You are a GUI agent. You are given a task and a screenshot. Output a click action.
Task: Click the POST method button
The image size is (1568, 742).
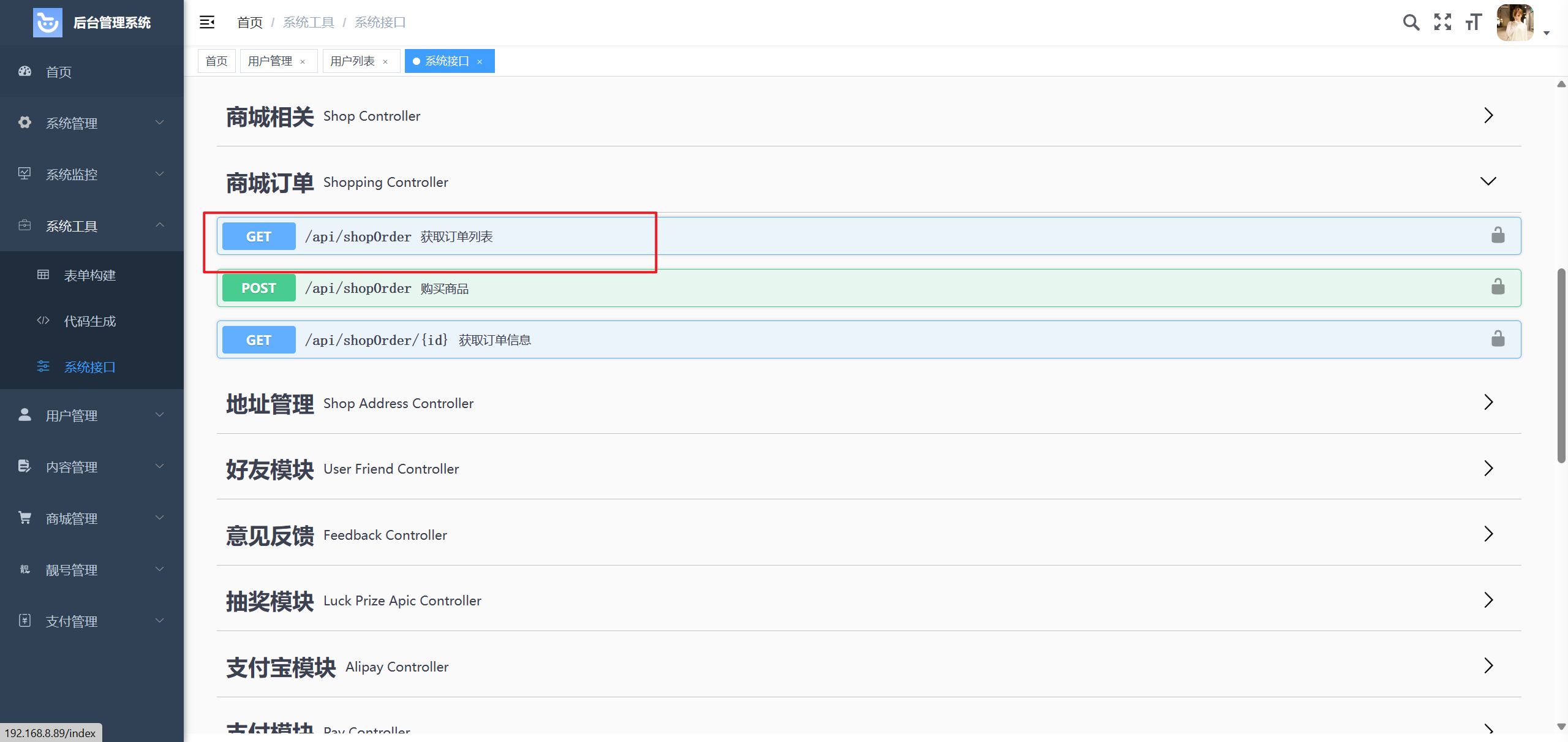258,288
